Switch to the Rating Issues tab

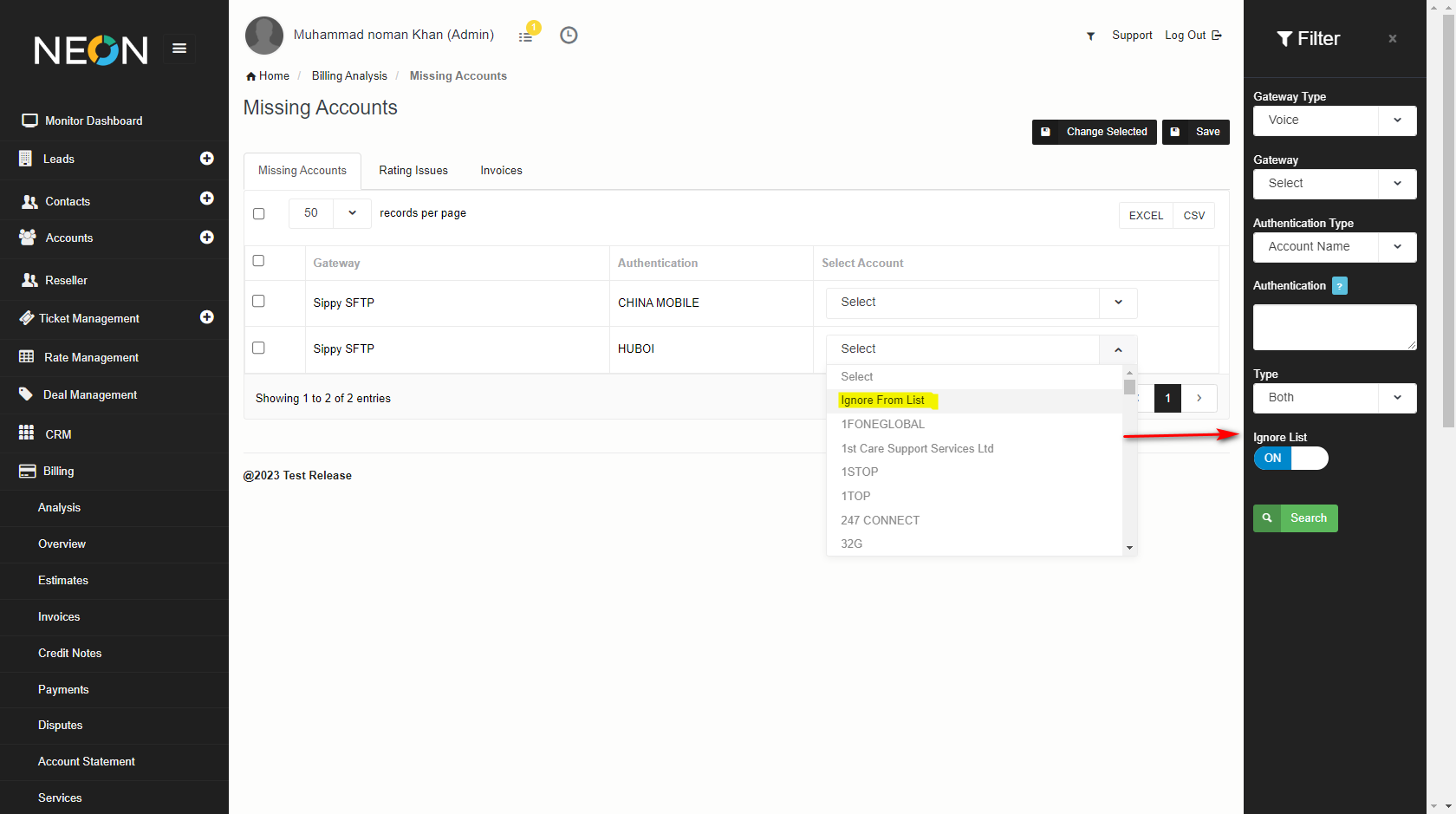click(413, 171)
